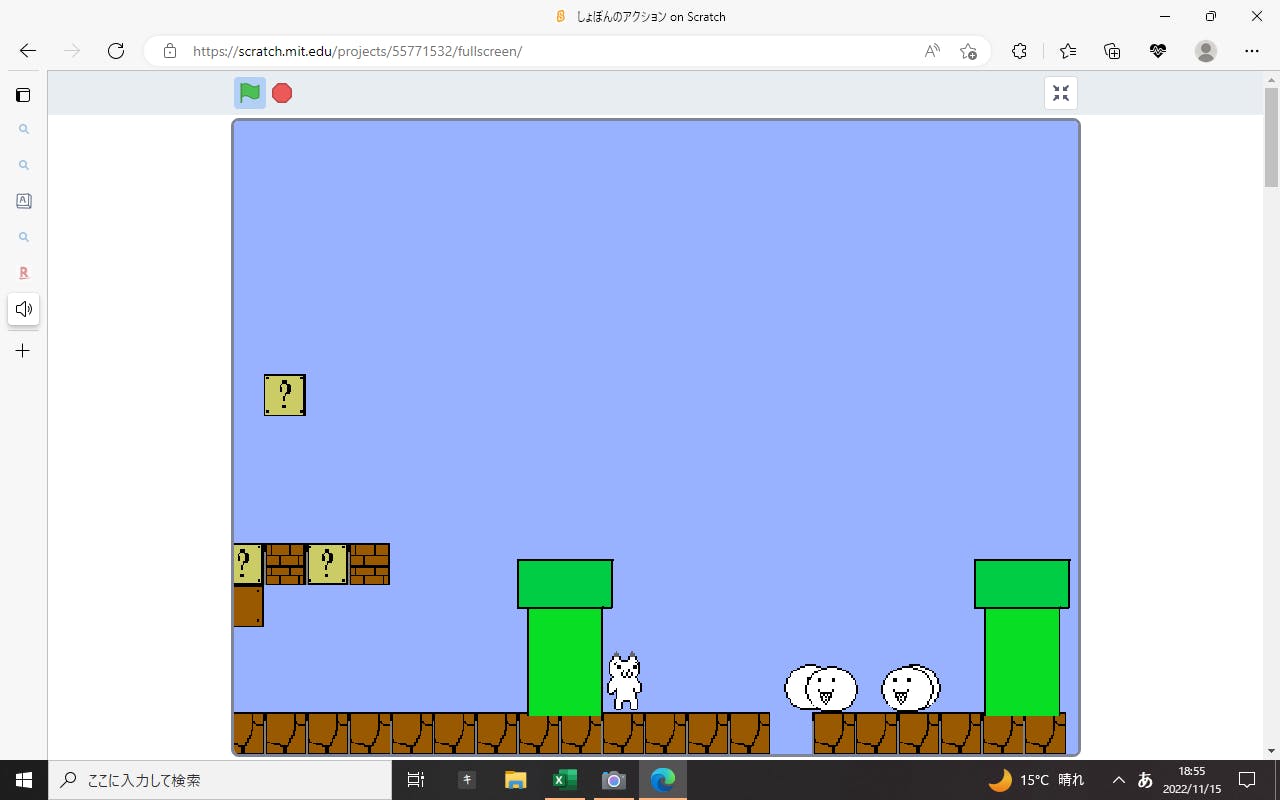Viewport: 1280px width, 800px height.
Task: Open the read aloud icon in the address bar
Action: [932, 51]
